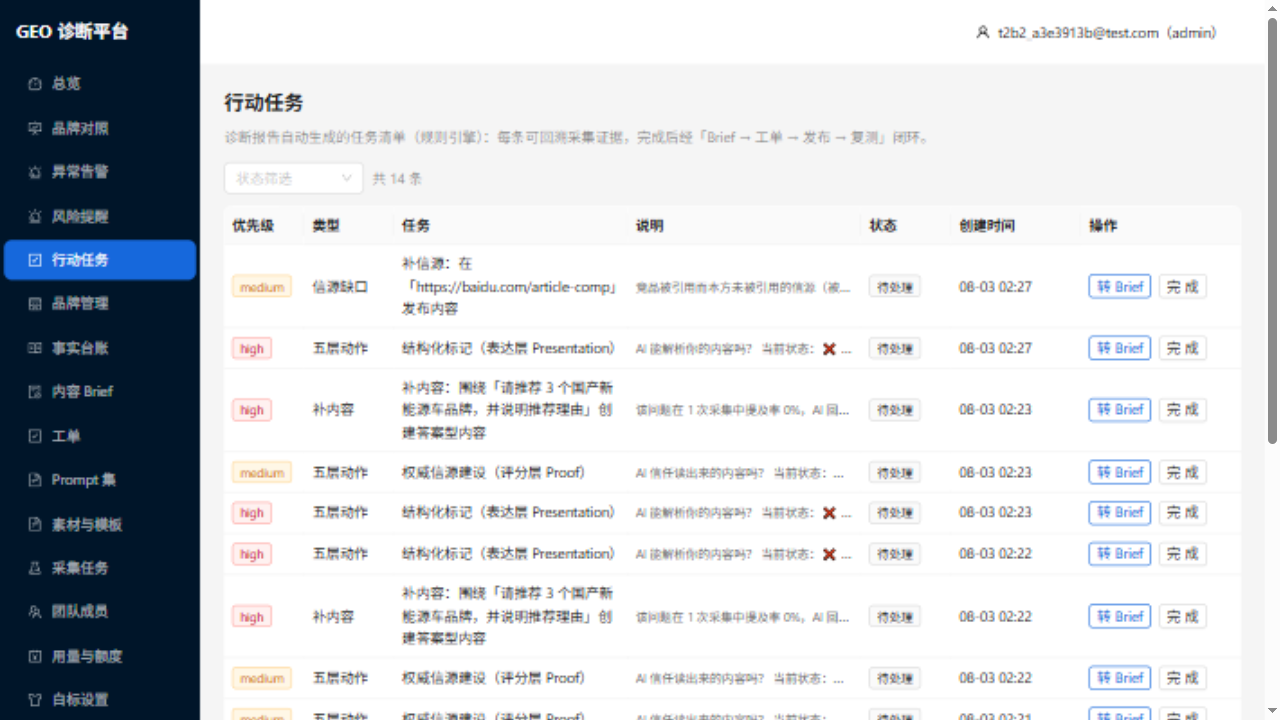Click 完成 for 结构化标记 created 02:22
The image size is (1280, 720).
pyautogui.click(x=1183, y=554)
